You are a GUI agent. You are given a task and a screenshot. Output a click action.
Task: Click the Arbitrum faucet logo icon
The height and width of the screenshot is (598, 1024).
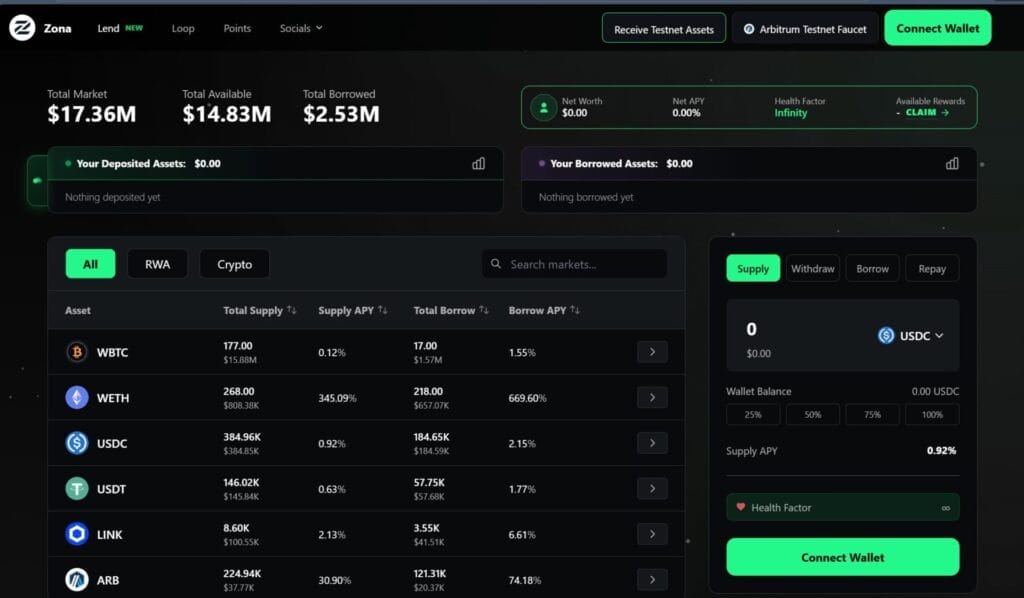pos(749,29)
